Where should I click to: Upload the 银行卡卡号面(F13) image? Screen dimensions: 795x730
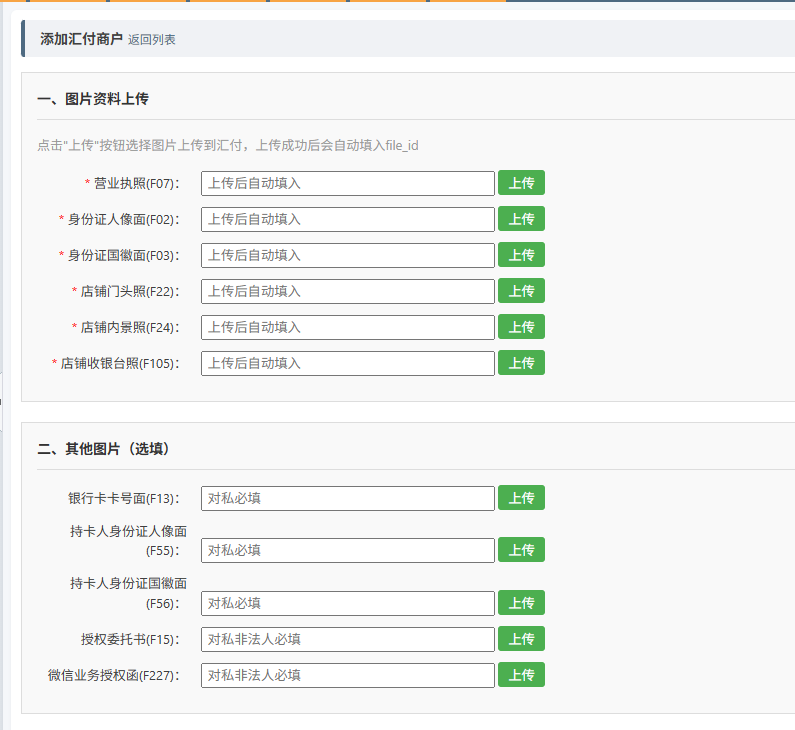[521, 498]
